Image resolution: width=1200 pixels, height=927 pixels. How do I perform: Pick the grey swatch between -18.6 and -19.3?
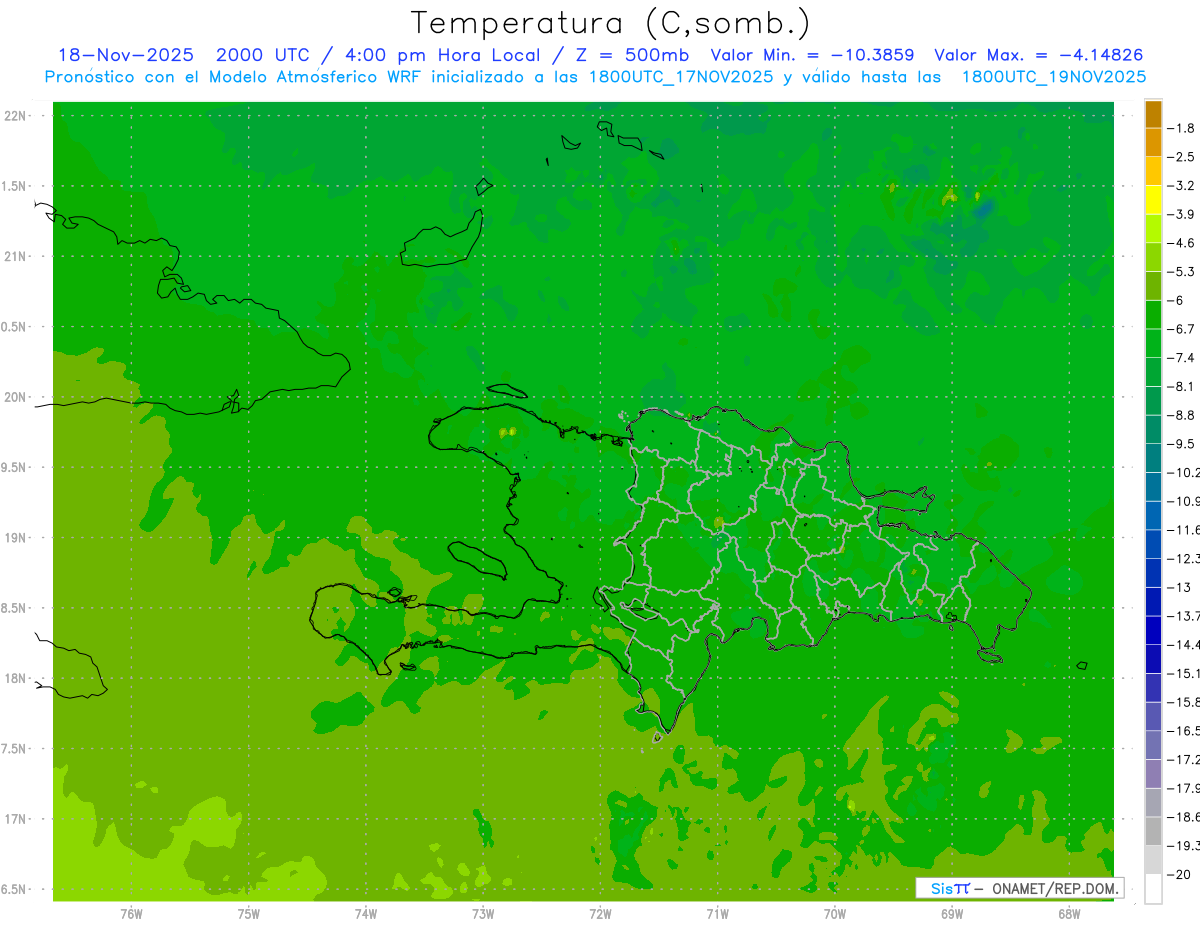pyautogui.click(x=1153, y=832)
